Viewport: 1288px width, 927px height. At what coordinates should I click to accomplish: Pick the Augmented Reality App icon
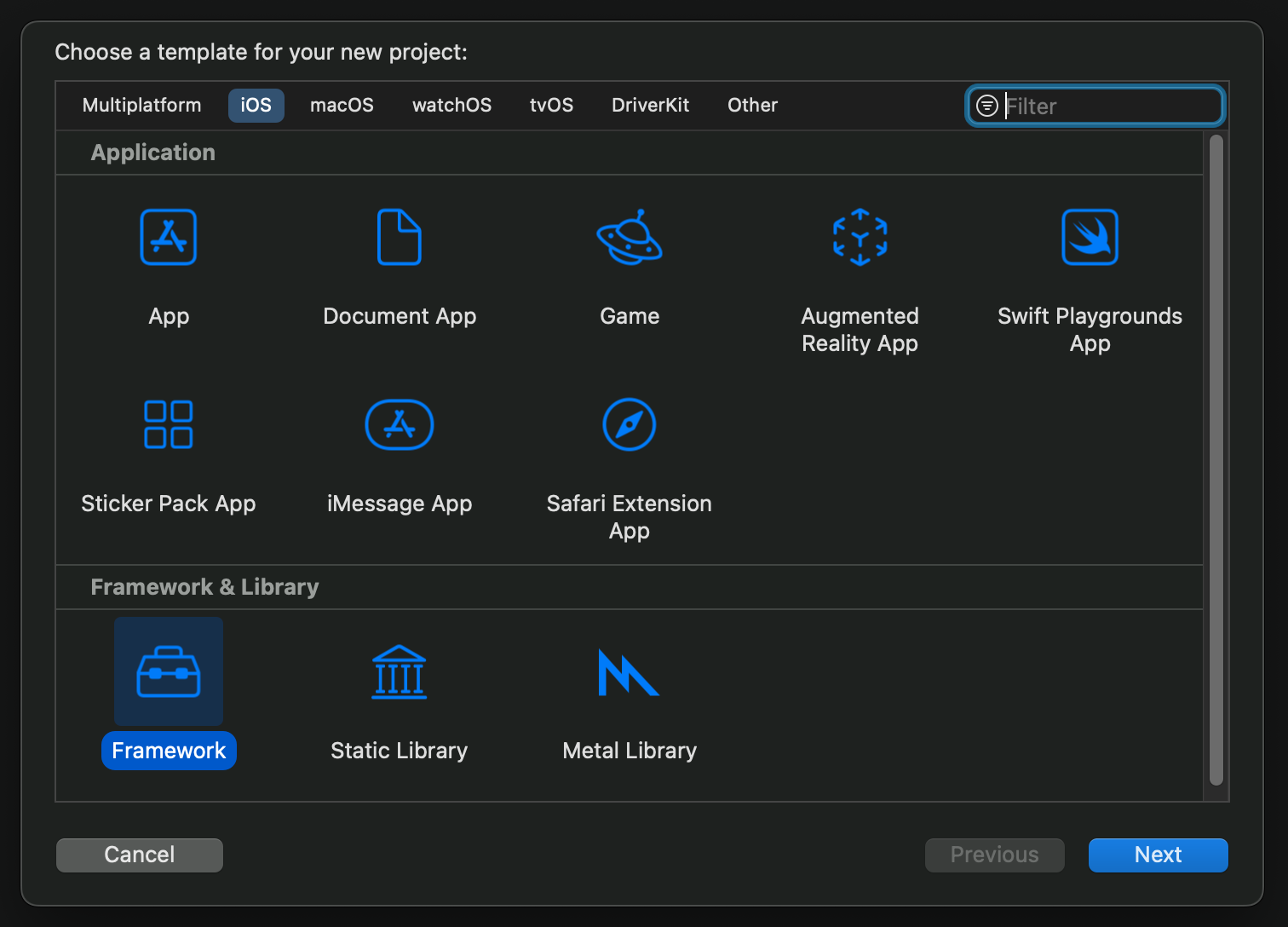tap(860, 237)
